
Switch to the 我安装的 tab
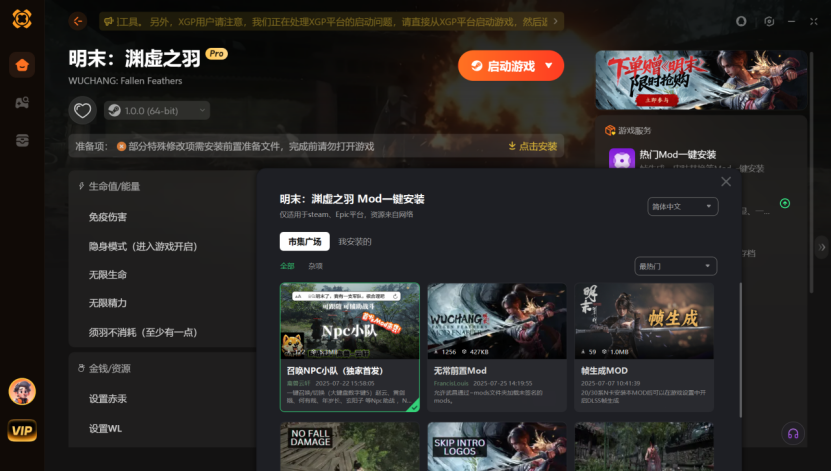355,241
